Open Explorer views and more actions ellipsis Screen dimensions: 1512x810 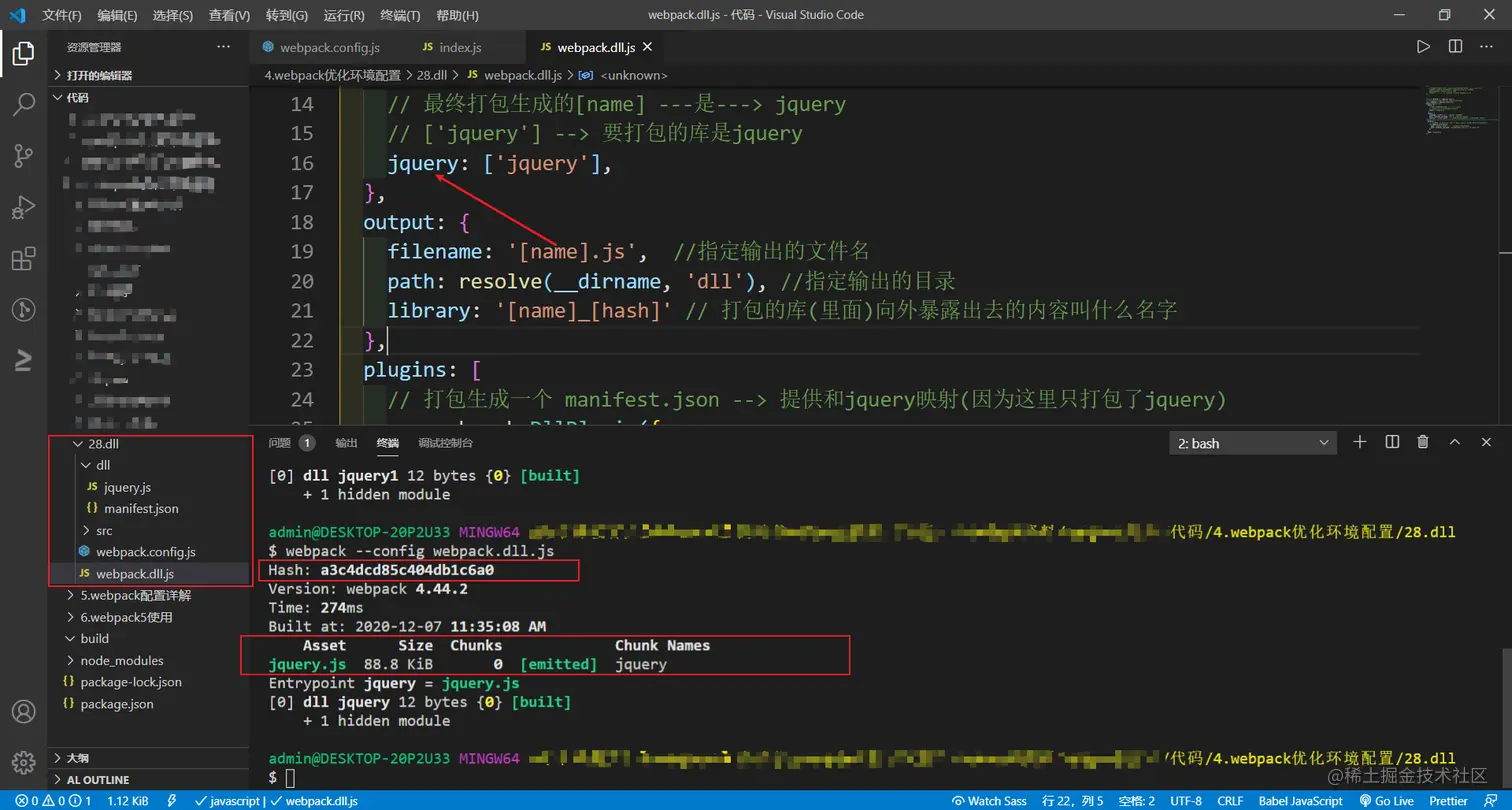pos(223,47)
